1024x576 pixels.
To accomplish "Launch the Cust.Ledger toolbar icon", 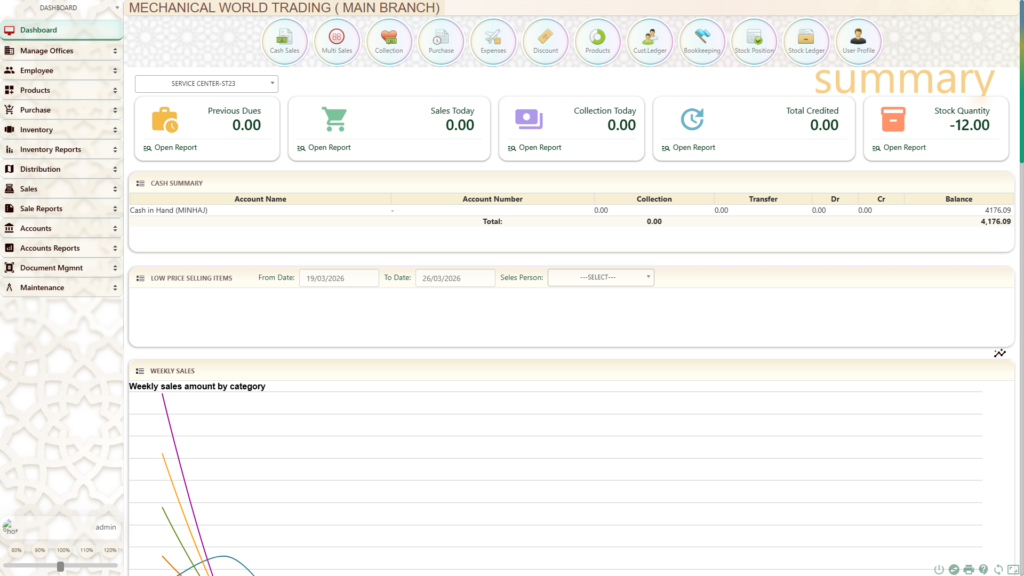I will pos(649,41).
